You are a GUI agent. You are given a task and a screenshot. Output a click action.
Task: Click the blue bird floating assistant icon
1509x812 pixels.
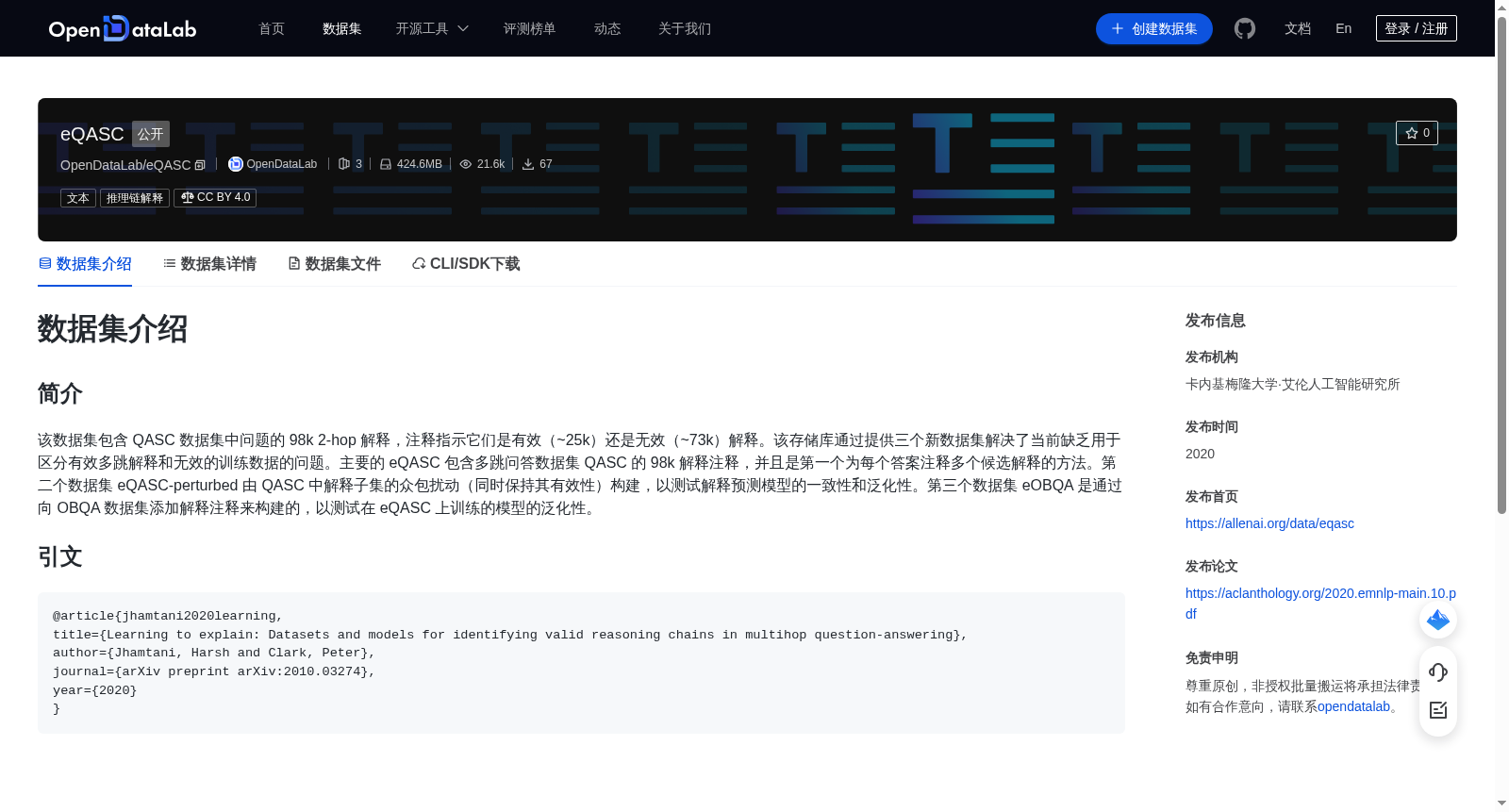(1438, 620)
